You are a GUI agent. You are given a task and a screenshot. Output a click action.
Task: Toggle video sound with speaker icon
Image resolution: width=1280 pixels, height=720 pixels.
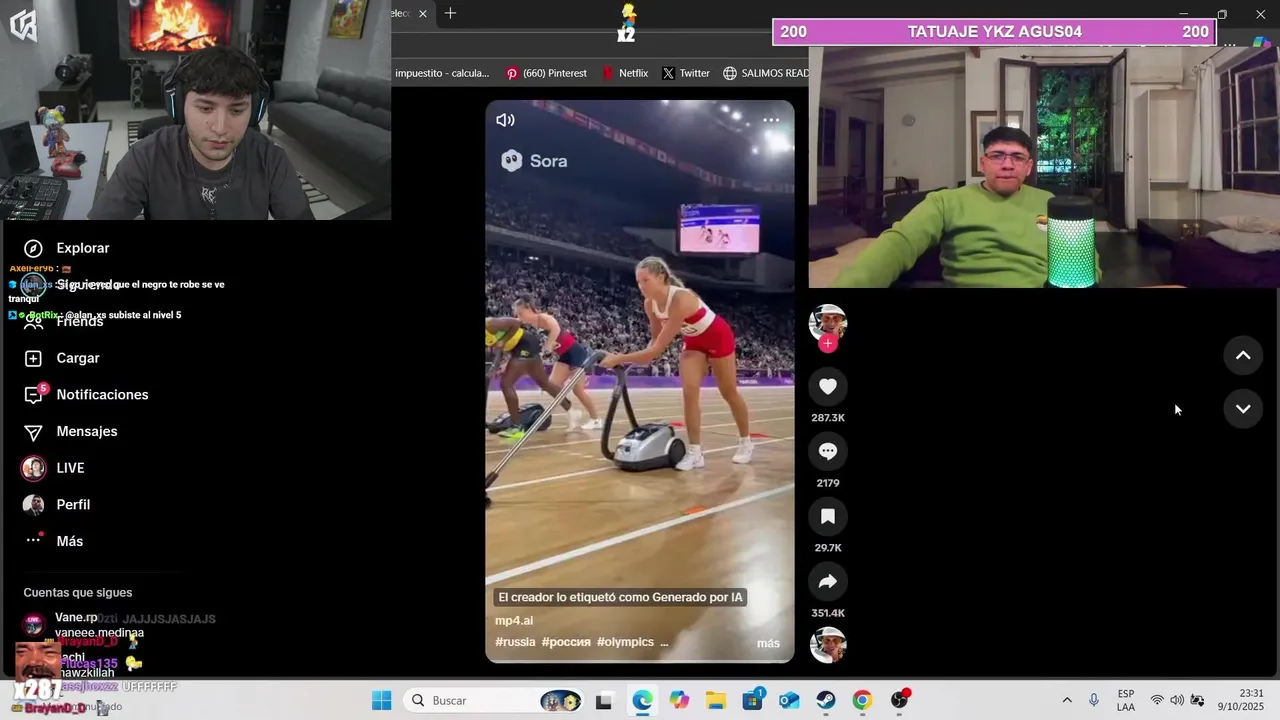[x=505, y=120]
